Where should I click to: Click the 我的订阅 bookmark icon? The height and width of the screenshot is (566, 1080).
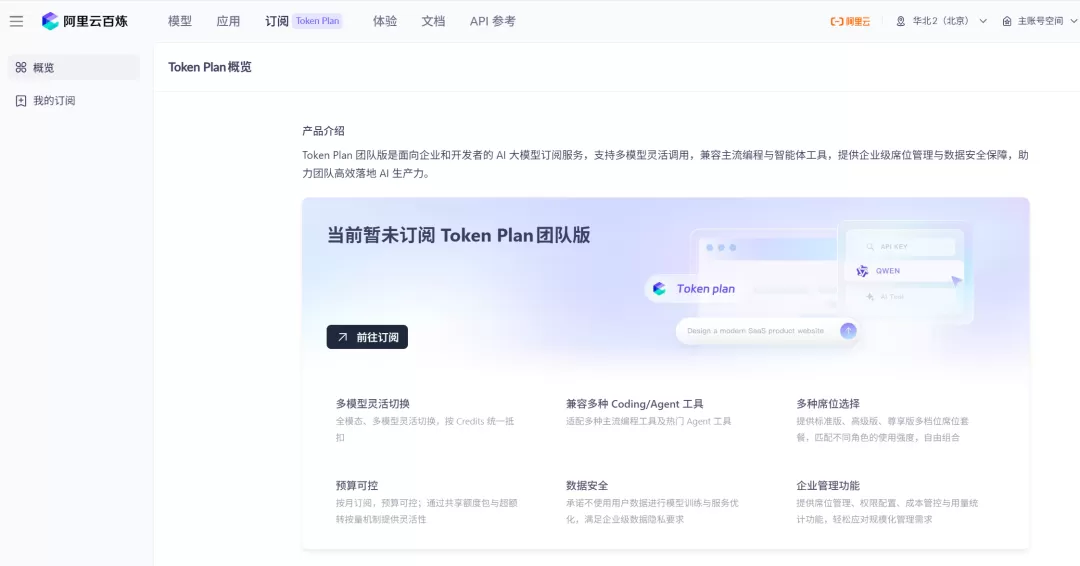[21, 101]
